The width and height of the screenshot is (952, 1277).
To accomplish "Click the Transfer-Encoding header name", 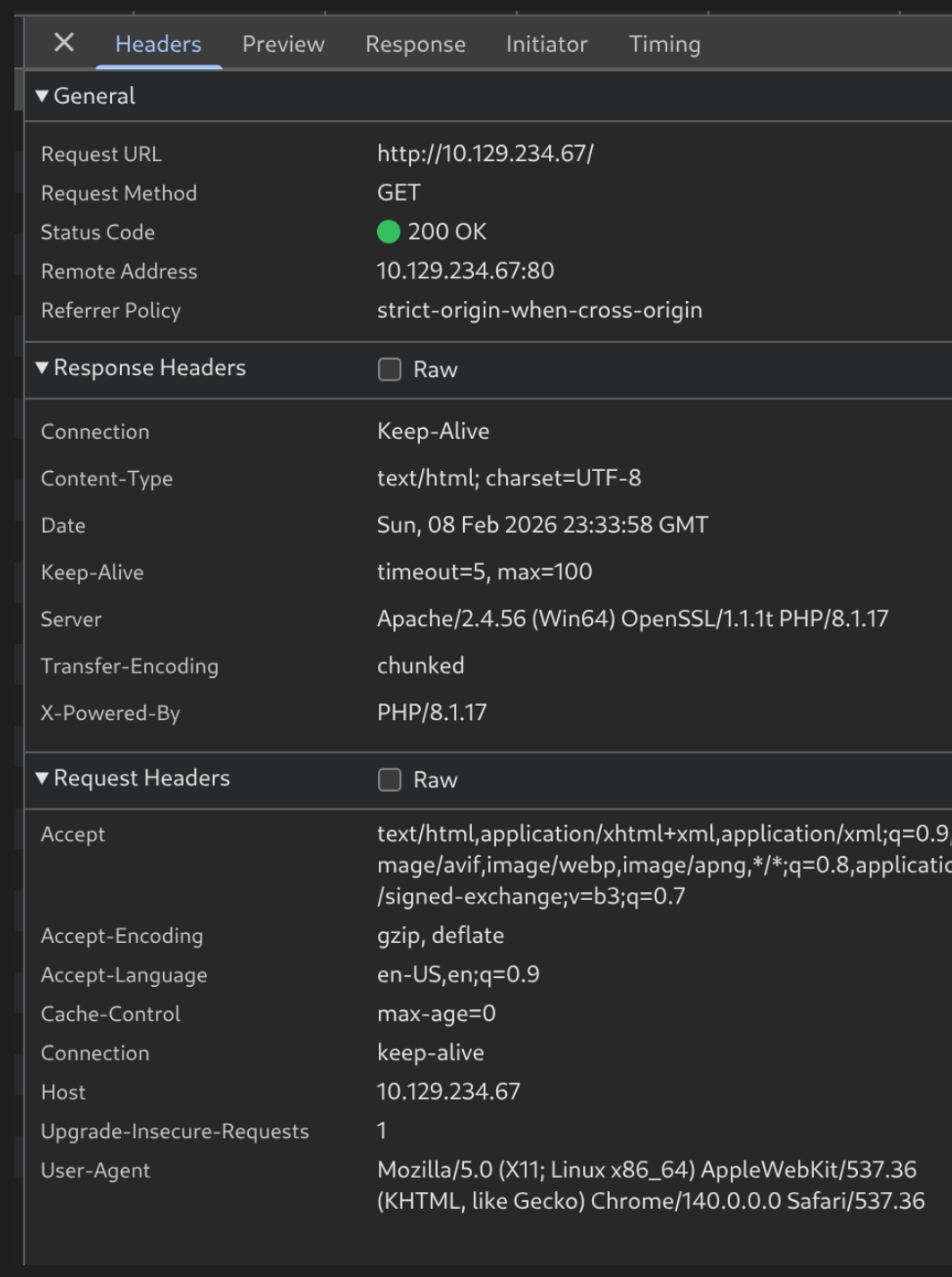I will click(130, 666).
